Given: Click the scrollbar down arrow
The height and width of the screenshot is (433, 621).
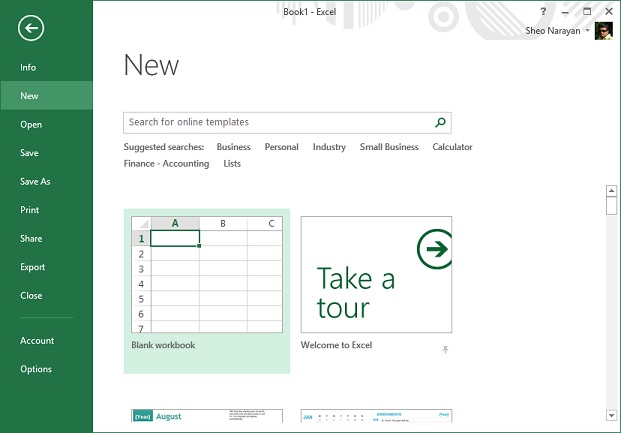Looking at the screenshot, I should 611,416.
